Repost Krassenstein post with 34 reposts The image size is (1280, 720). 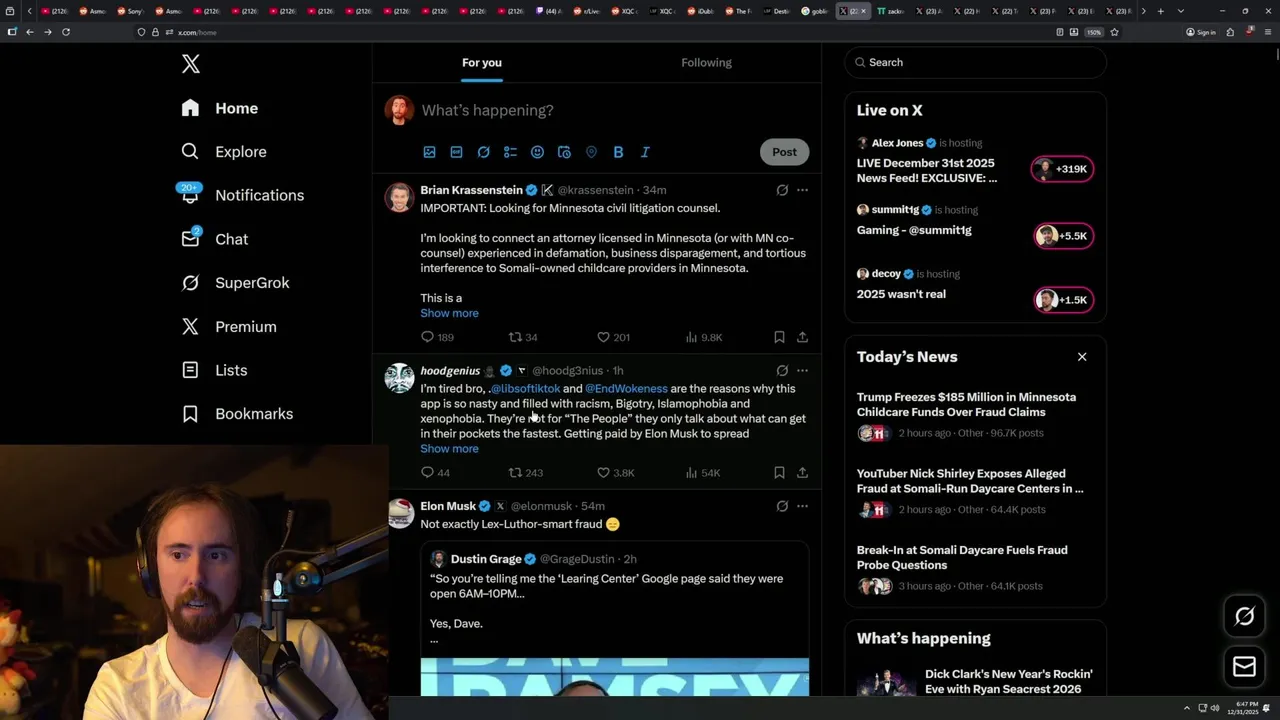pyautogui.click(x=523, y=338)
